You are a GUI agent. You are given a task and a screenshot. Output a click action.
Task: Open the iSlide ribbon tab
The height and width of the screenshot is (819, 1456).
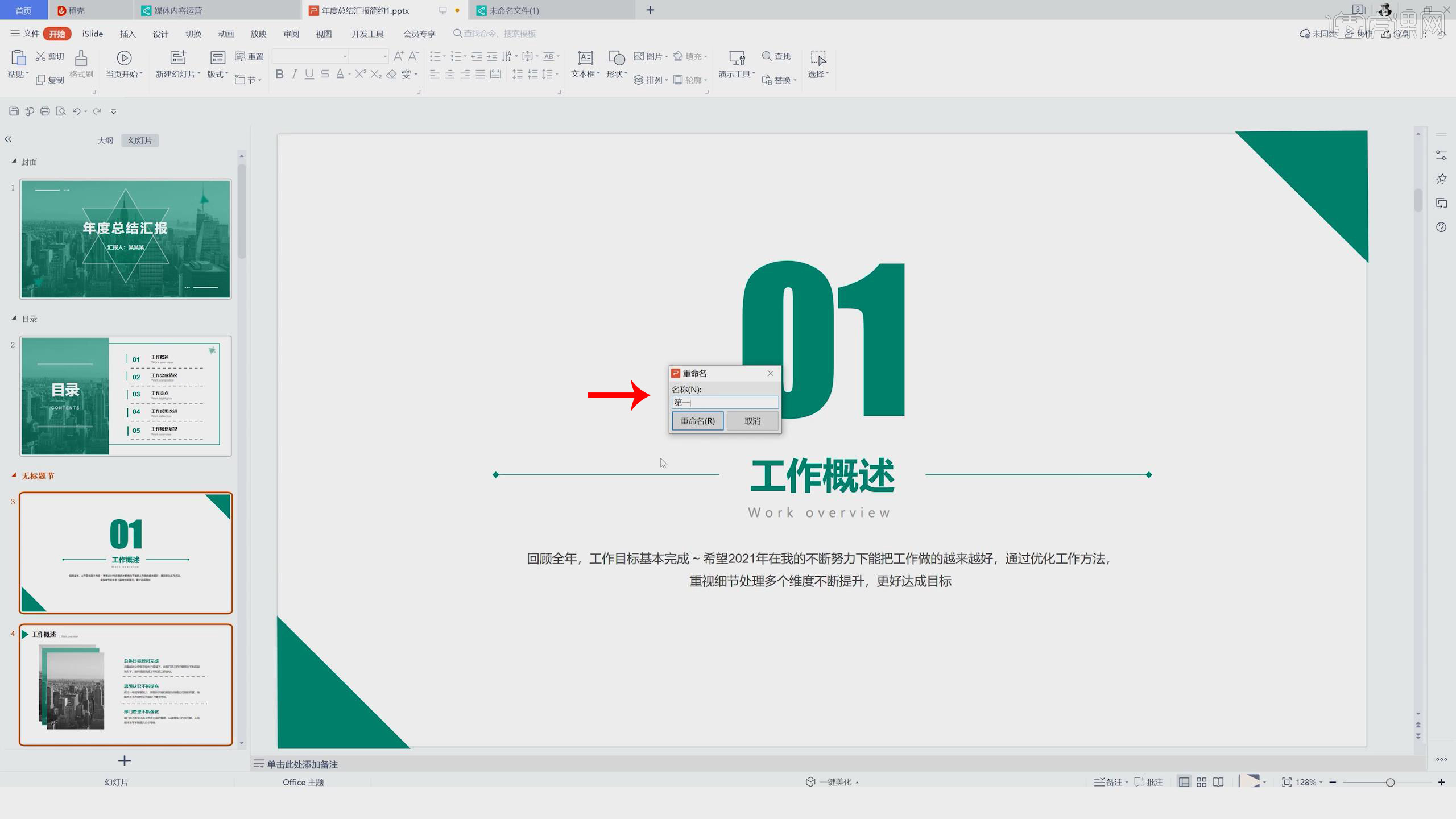coord(92,34)
